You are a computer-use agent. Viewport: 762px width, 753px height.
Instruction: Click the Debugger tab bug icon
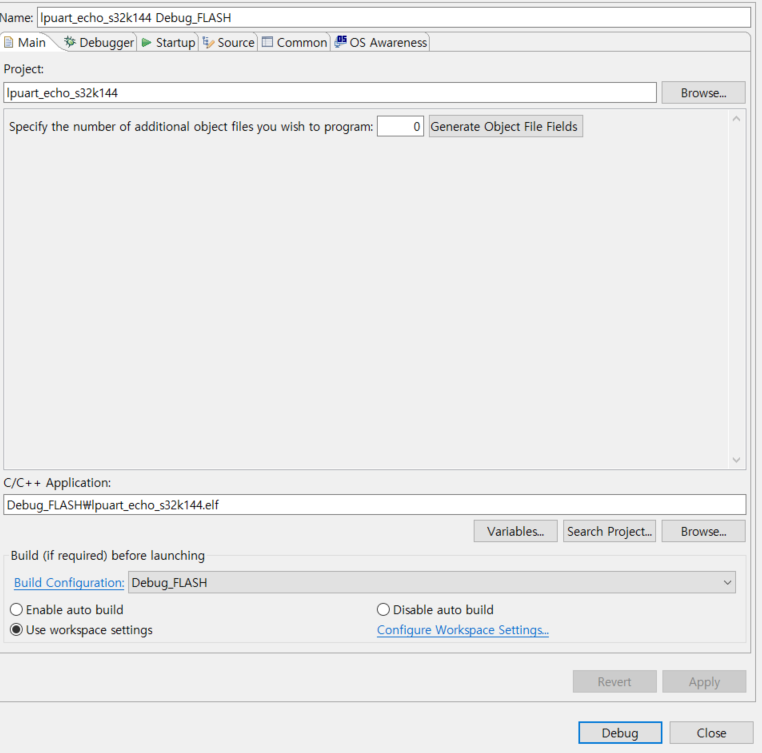click(x=70, y=42)
